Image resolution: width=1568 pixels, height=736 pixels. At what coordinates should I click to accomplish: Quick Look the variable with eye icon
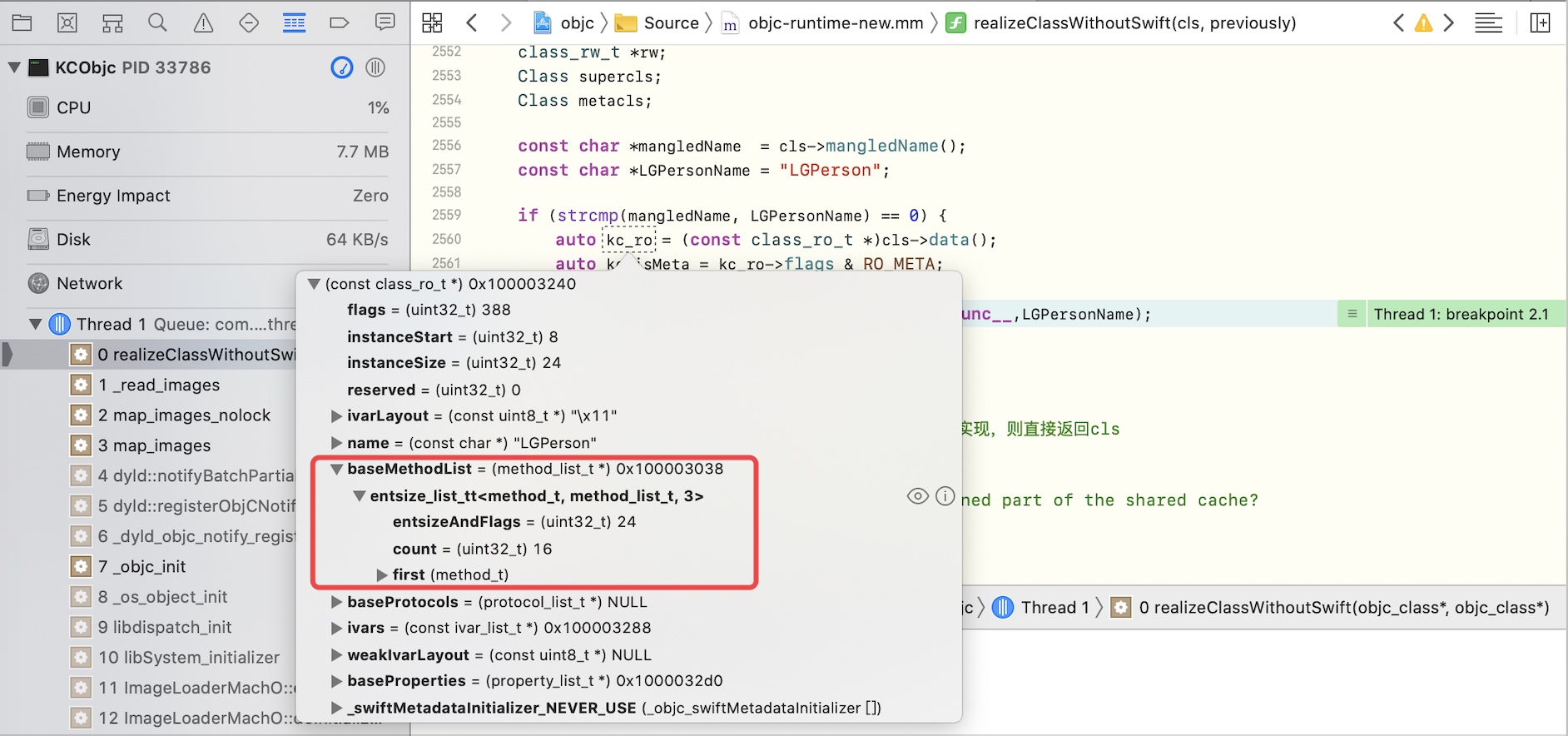coord(917,496)
